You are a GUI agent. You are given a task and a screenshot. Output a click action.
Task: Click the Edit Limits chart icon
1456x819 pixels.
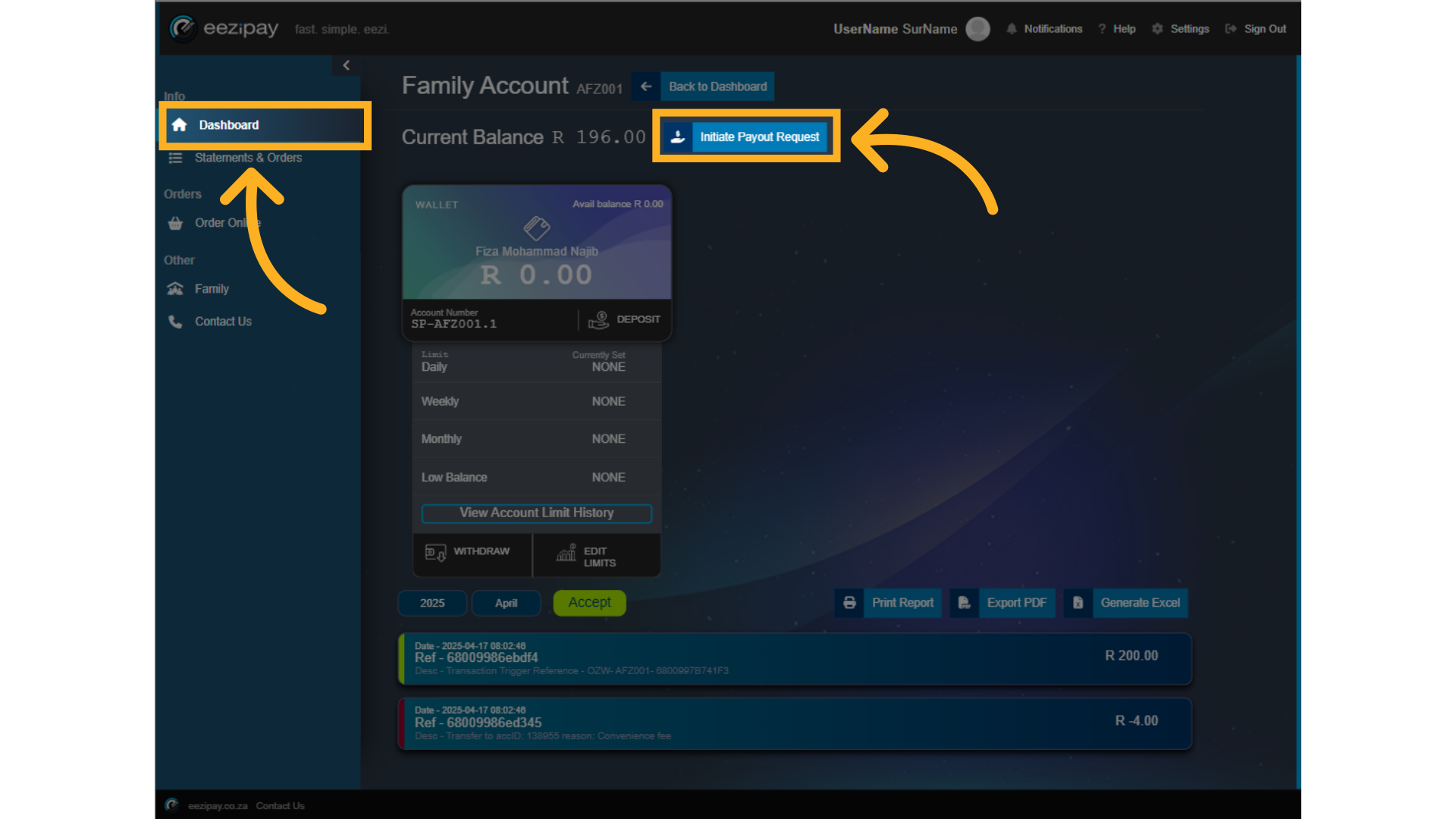click(566, 553)
